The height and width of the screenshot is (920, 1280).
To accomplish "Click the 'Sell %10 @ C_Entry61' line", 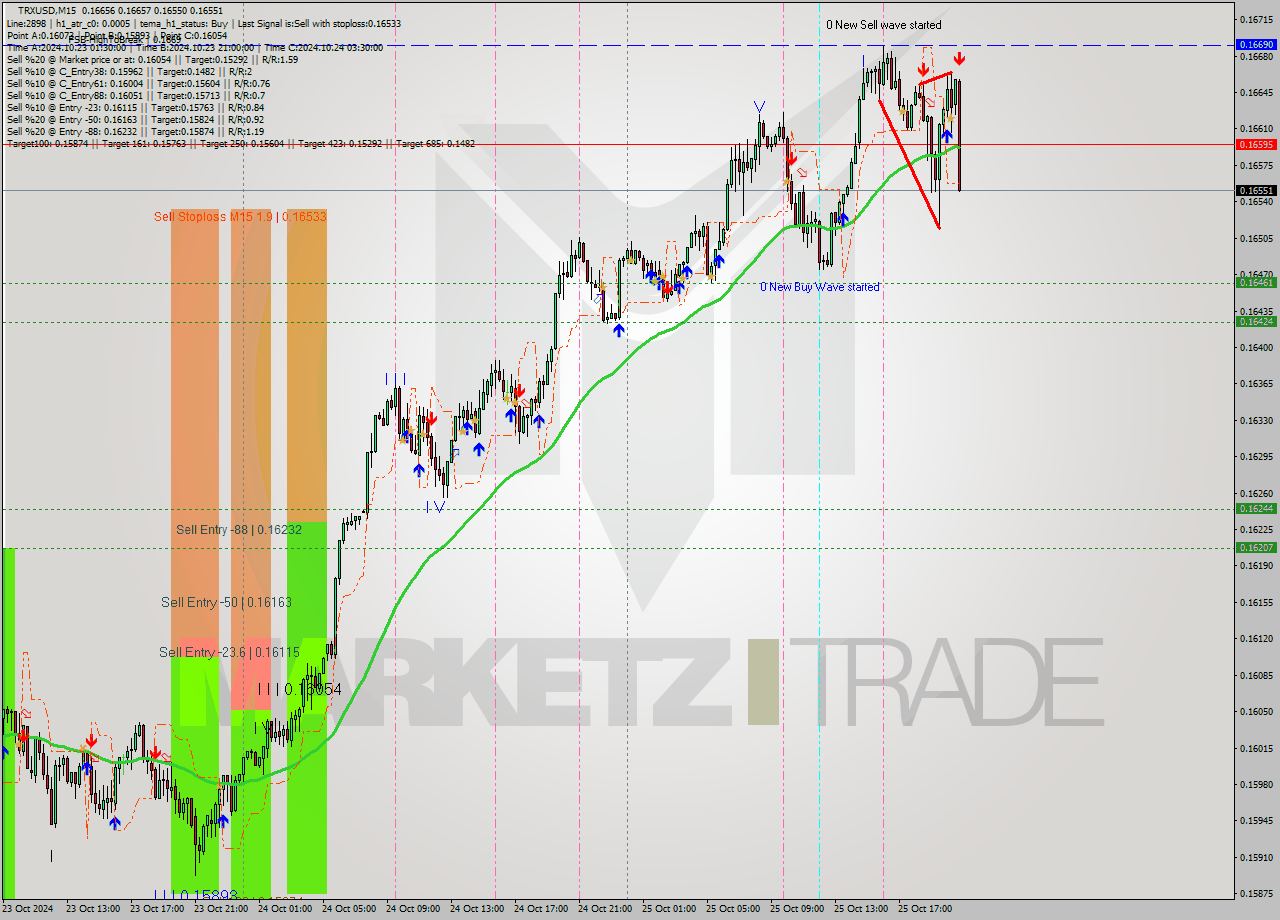I will pos(138,83).
